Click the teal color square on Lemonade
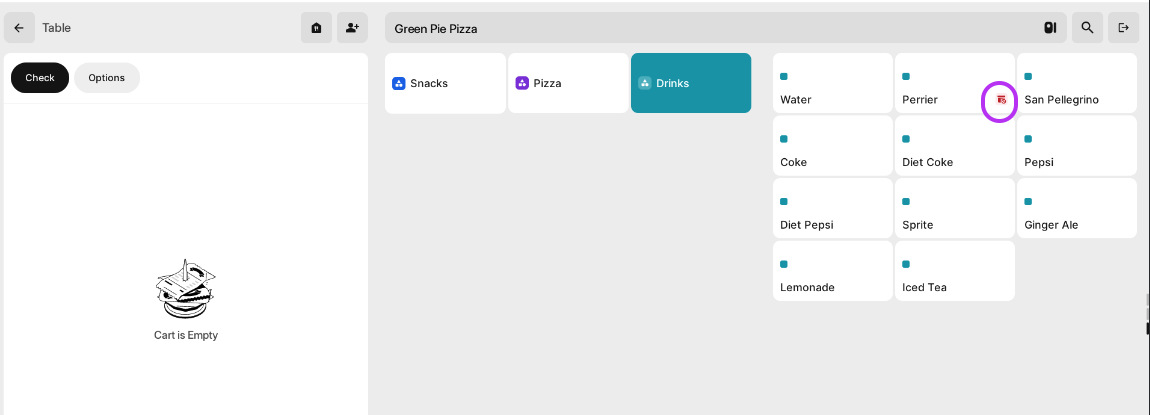This screenshot has height=415, width=1150. [784, 264]
